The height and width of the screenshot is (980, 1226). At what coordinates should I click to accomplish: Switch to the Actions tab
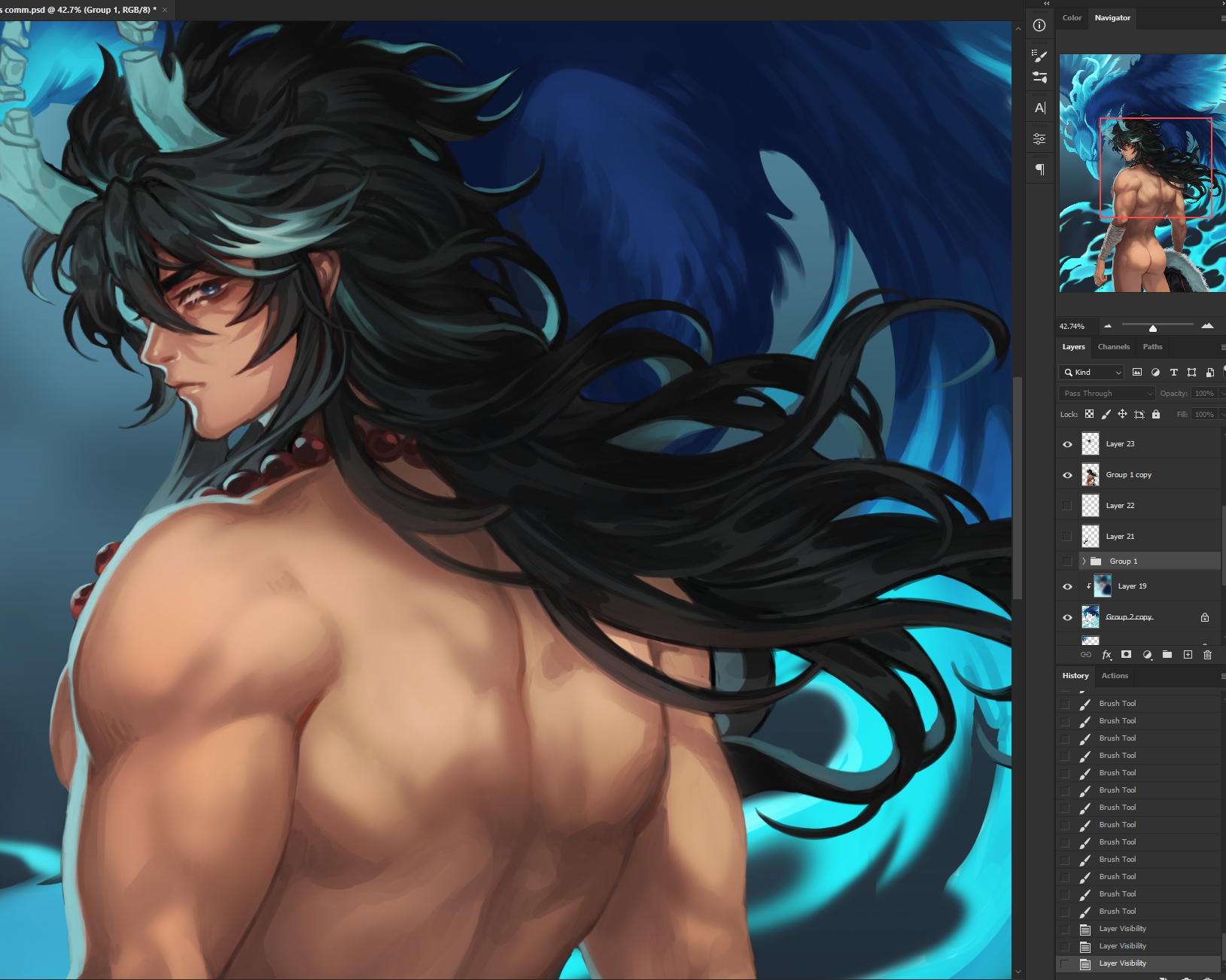1115,676
